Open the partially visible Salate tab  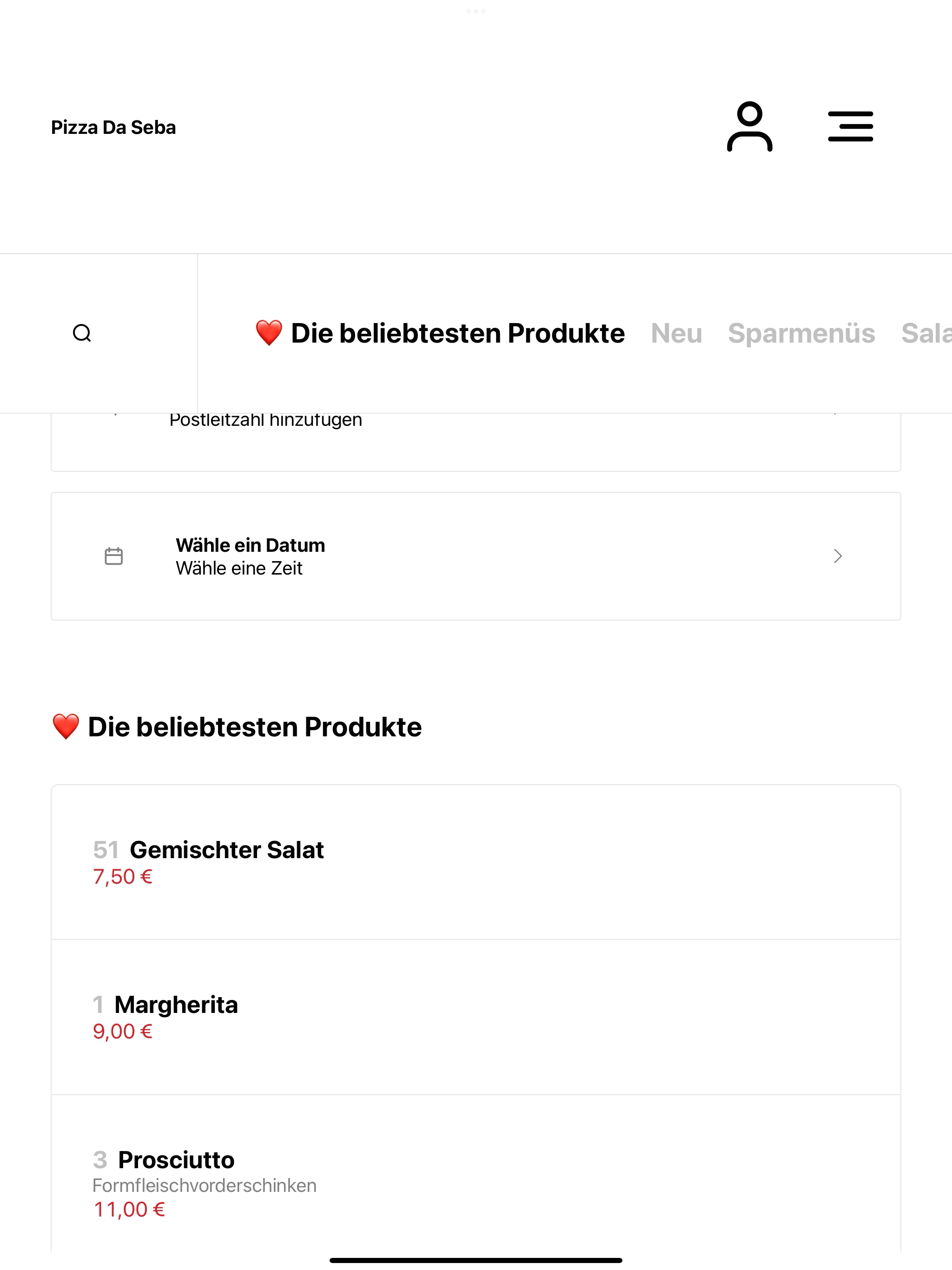926,333
